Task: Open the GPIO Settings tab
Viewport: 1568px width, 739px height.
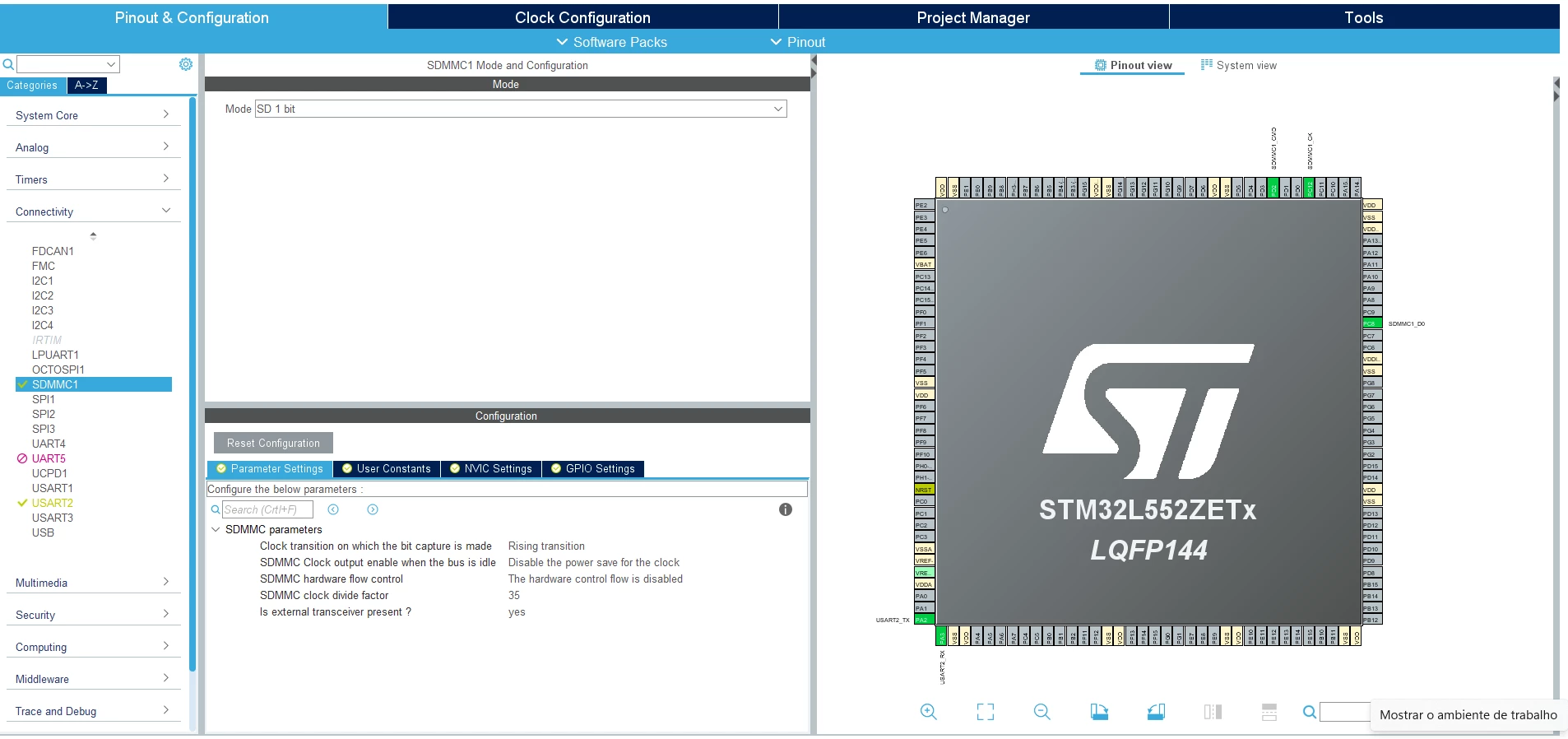Action: [593, 468]
